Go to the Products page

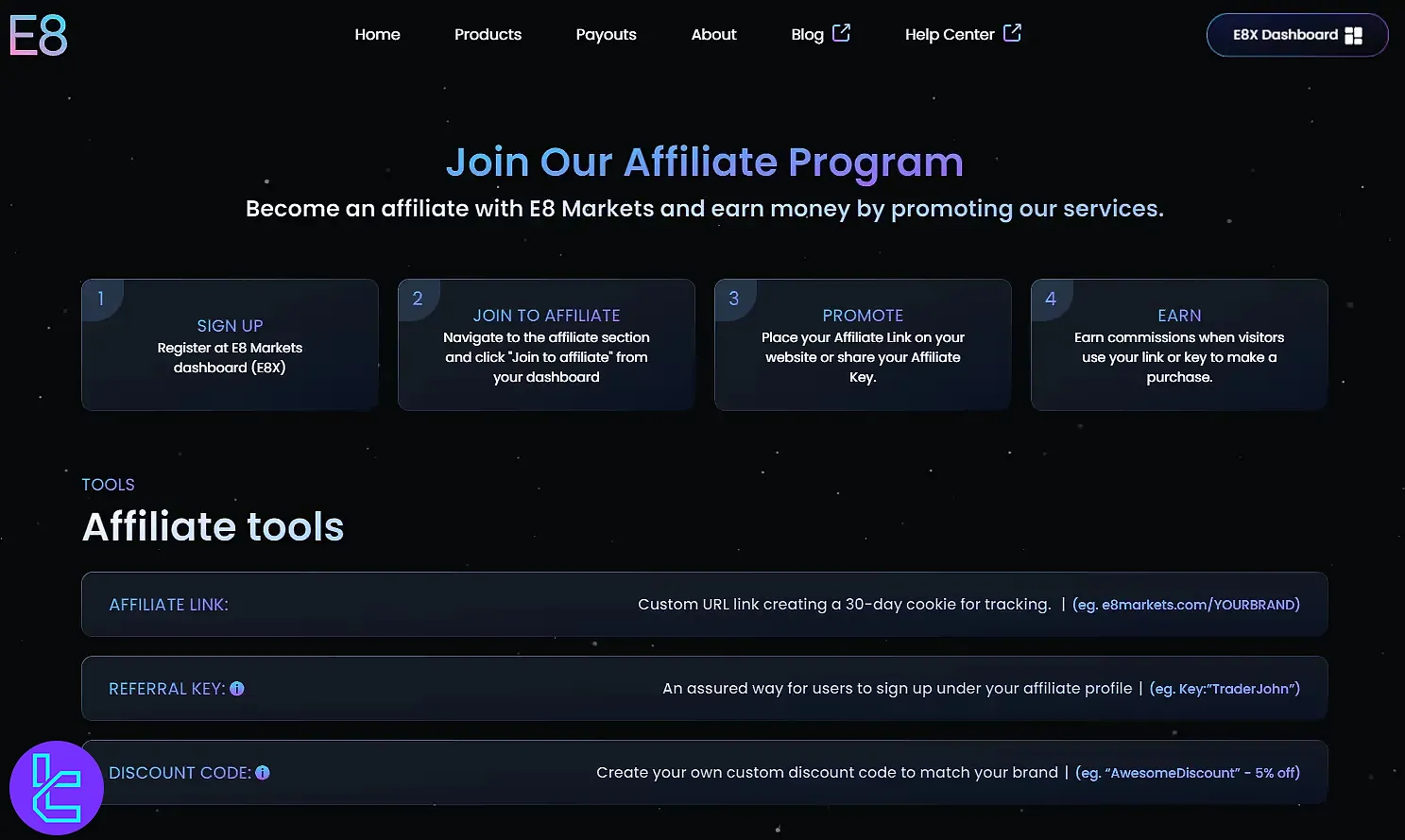point(488,35)
